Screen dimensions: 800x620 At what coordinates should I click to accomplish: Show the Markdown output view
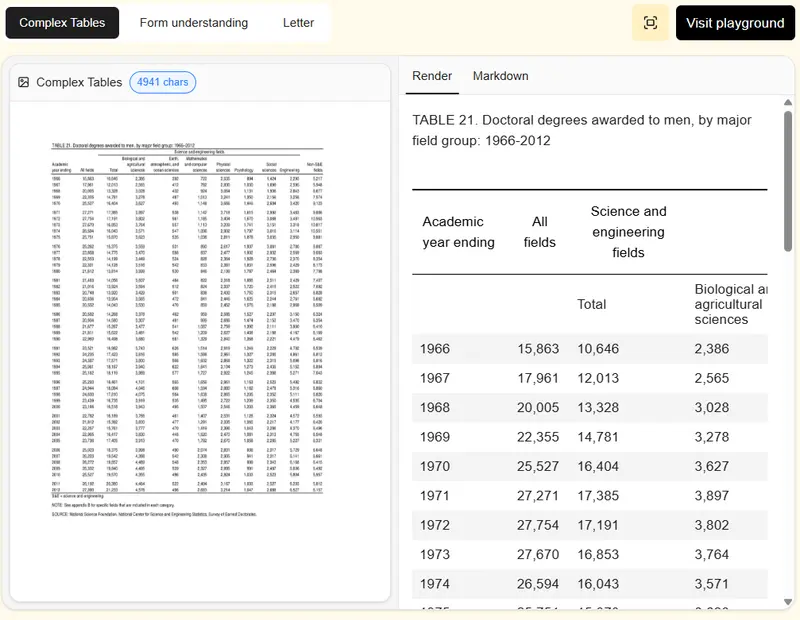pos(500,76)
